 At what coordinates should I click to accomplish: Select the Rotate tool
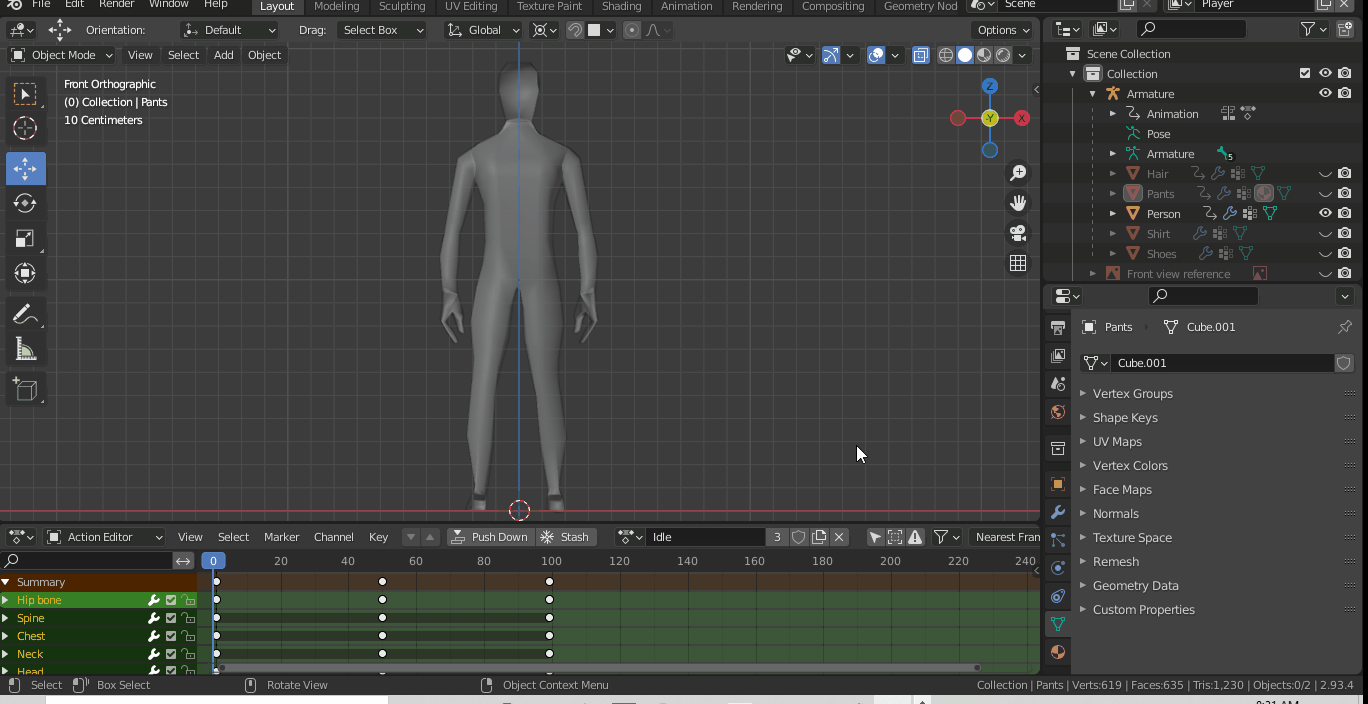[x=26, y=203]
